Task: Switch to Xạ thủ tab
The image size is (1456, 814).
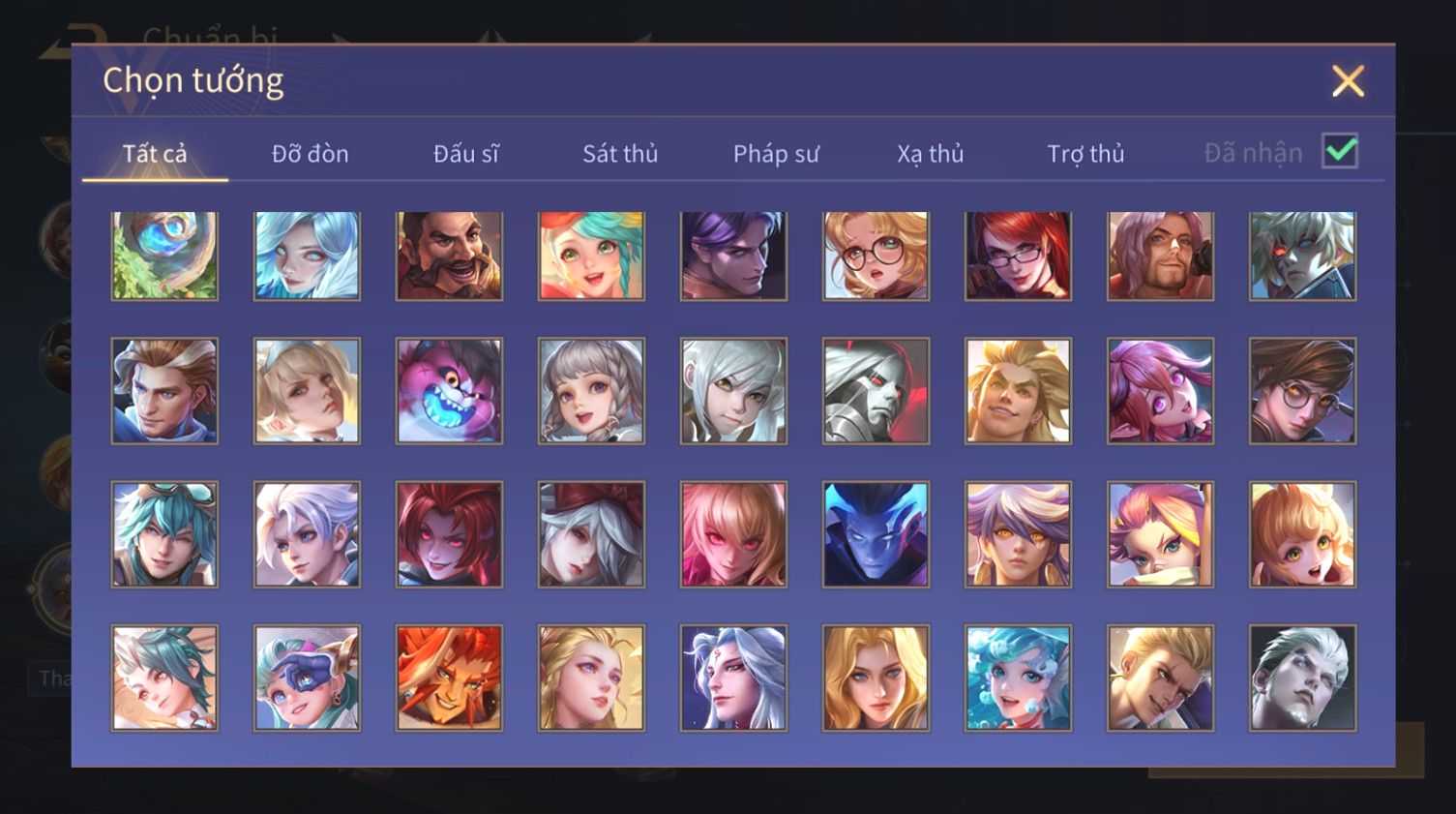Action: (931, 154)
